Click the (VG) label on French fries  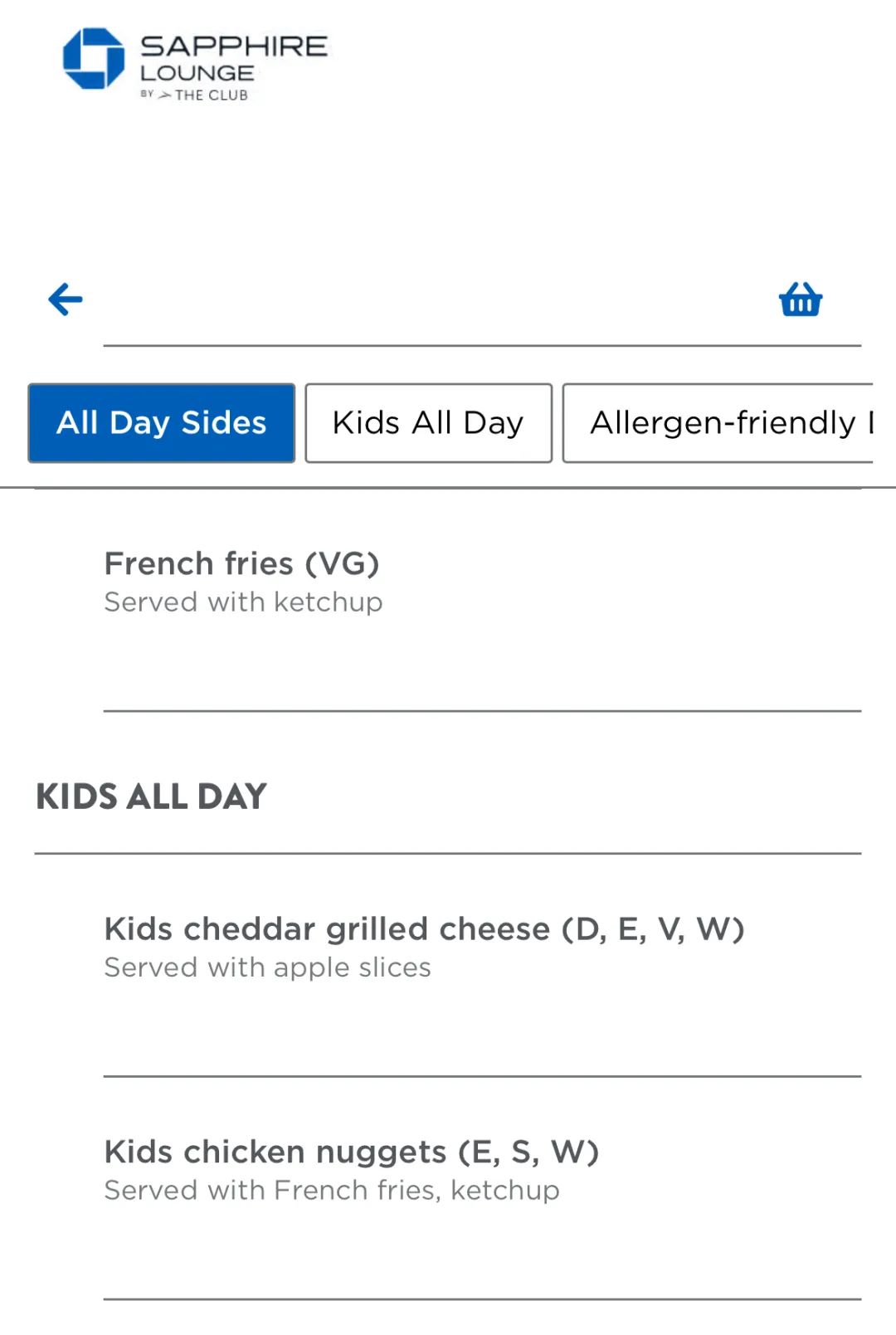click(342, 564)
